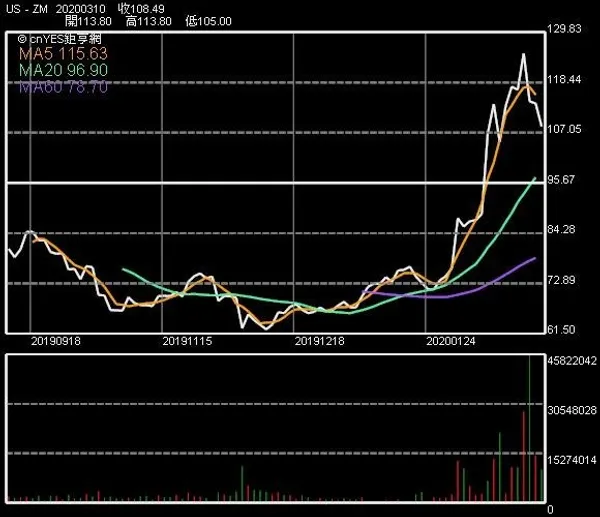Select the MA20 96.90 legend entry
Viewport: 600px width, 517px height.
click(x=62, y=71)
